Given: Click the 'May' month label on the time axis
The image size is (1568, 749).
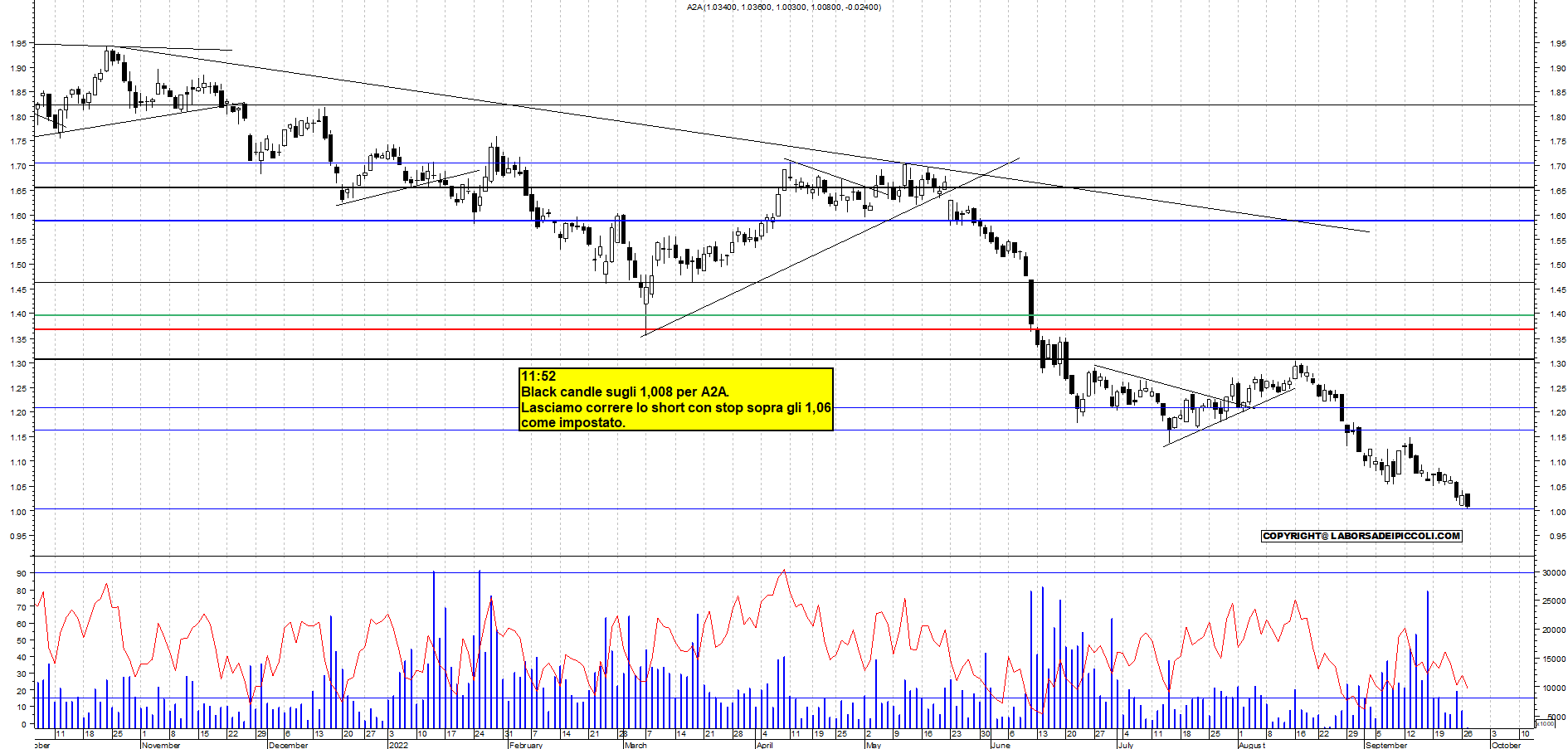Looking at the screenshot, I should click(x=873, y=745).
